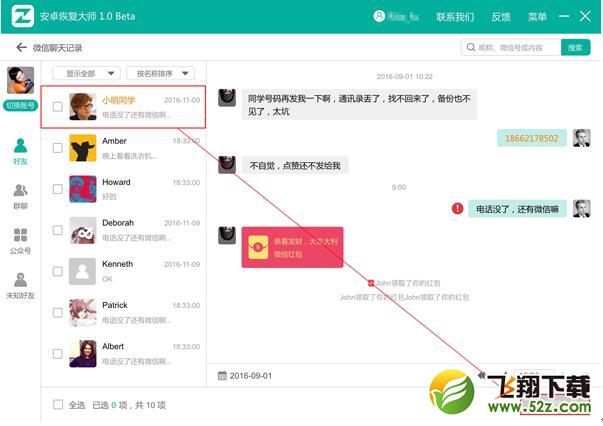Click the search magnifier icon

coord(471,47)
